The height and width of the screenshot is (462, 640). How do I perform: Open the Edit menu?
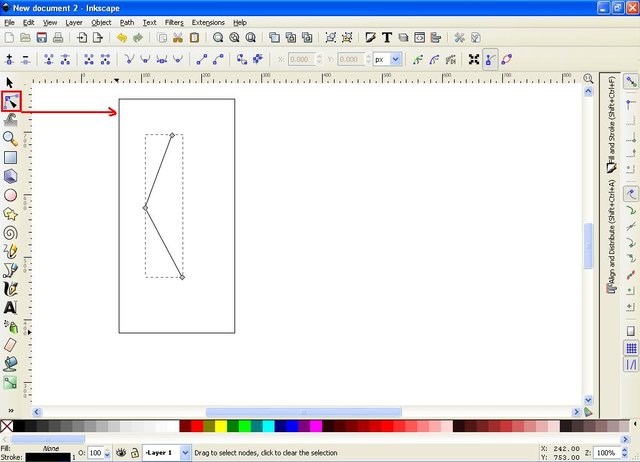(x=29, y=23)
